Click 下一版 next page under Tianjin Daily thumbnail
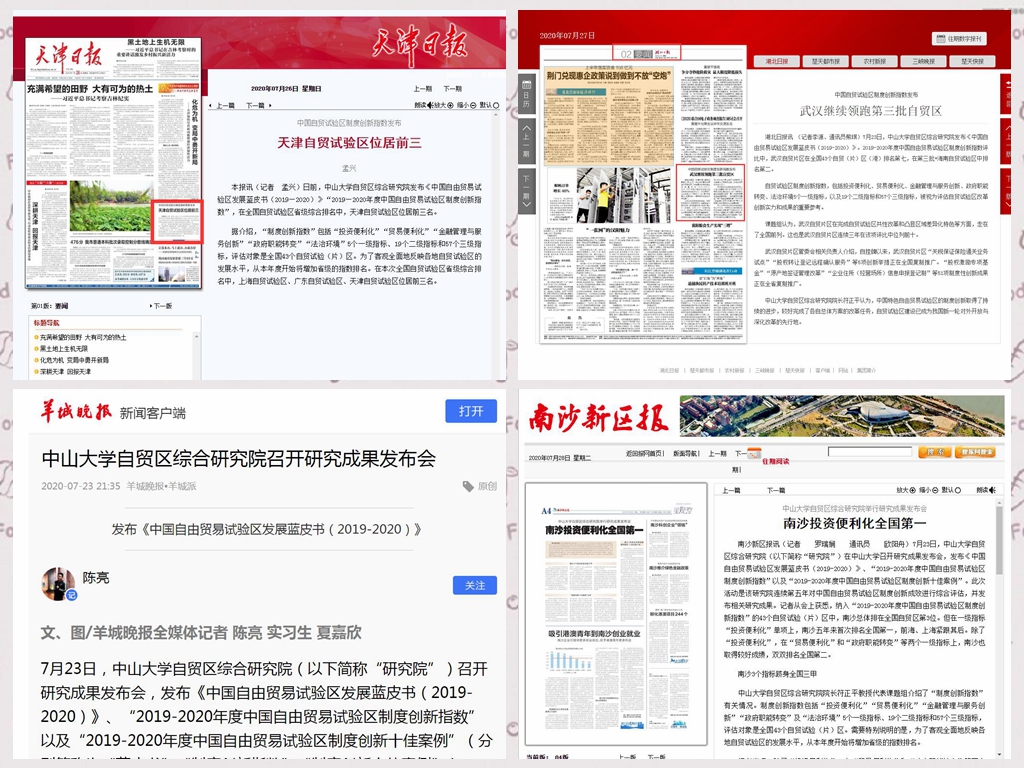The width and height of the screenshot is (1024, 768). coord(161,305)
